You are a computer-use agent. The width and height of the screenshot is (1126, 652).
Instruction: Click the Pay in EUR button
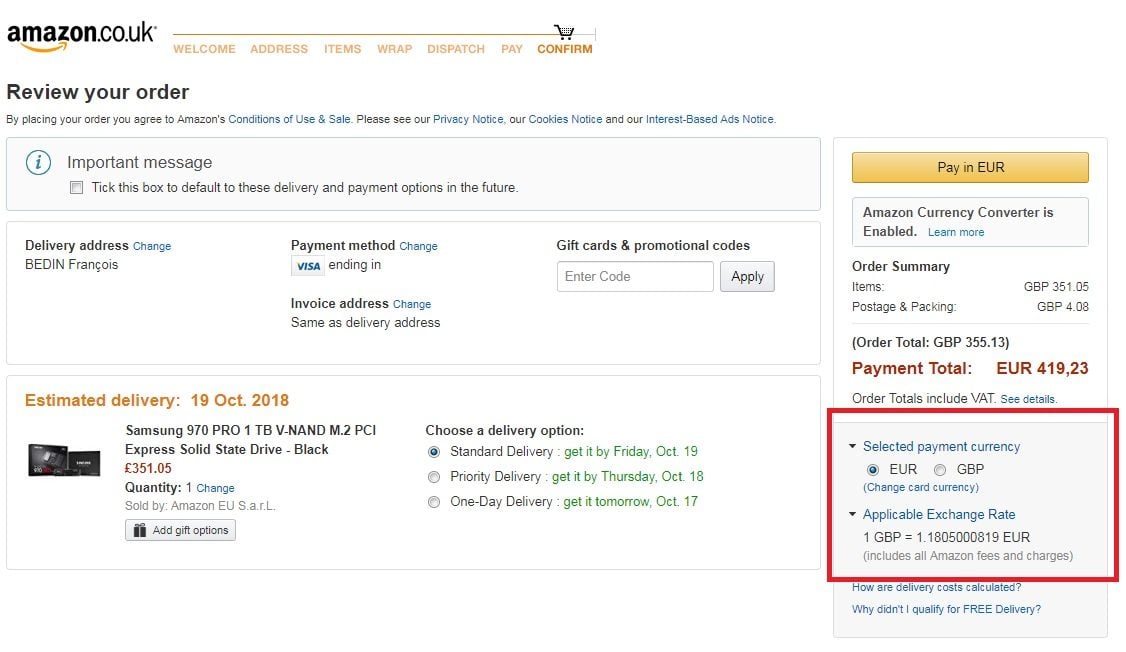970,167
